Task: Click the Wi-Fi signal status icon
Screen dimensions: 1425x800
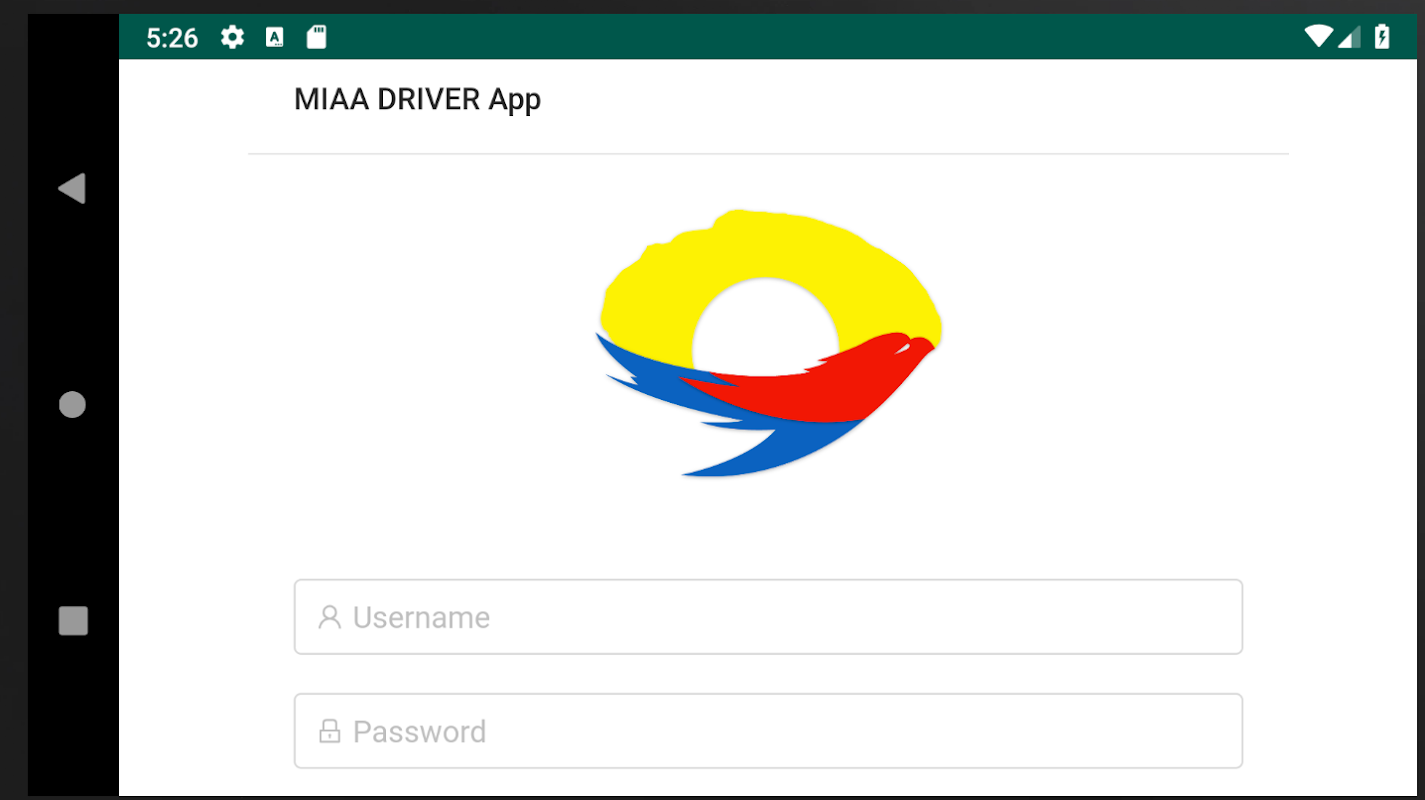Action: 1320,37
